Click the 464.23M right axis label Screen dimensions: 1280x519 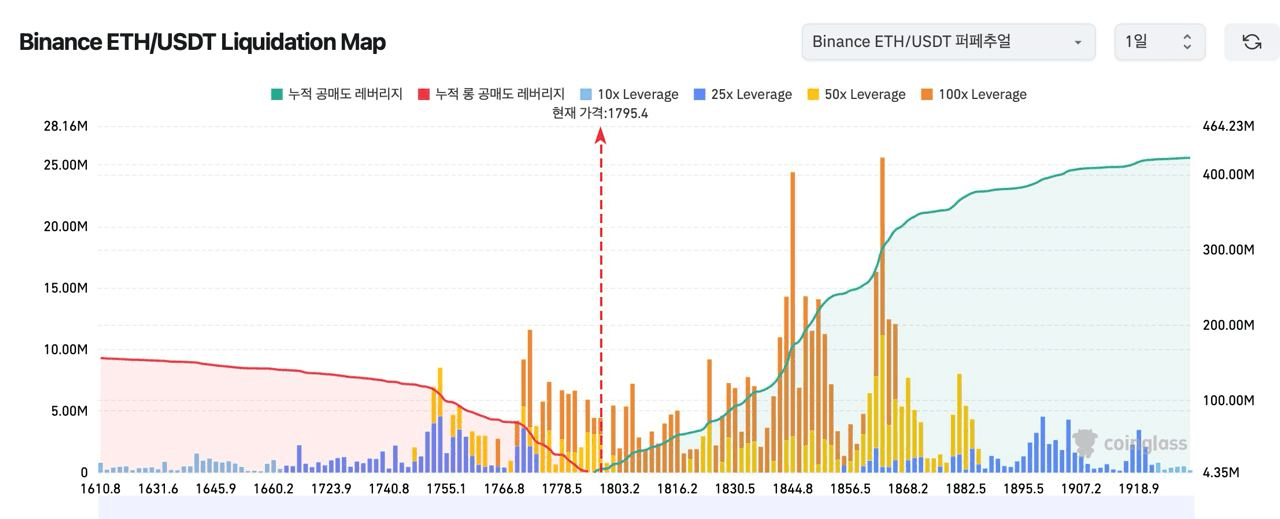(1228, 126)
